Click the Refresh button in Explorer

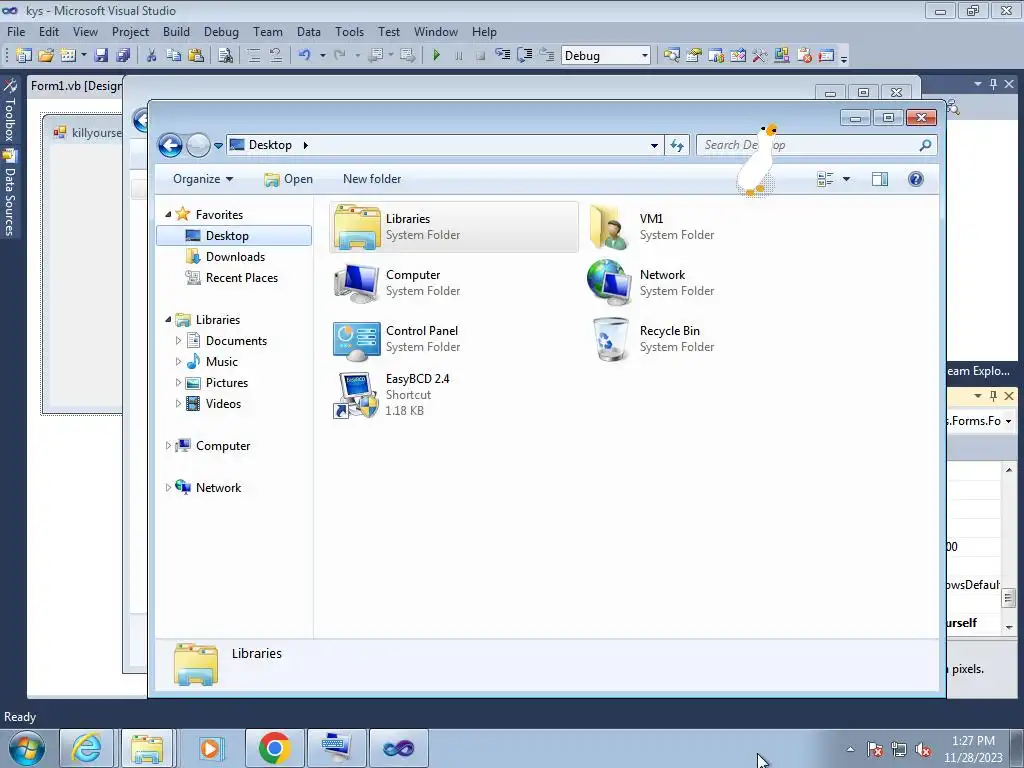tap(677, 145)
